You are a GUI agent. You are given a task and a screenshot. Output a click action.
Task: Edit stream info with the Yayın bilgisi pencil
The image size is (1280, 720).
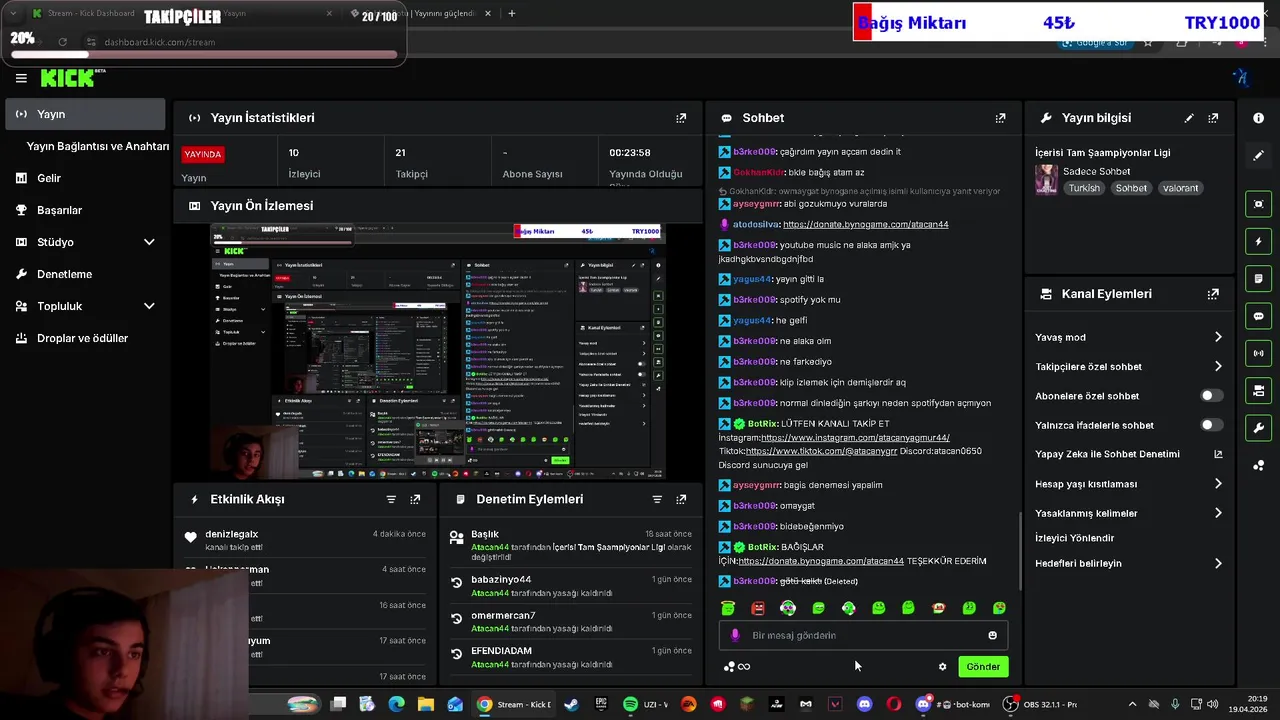click(x=1189, y=118)
